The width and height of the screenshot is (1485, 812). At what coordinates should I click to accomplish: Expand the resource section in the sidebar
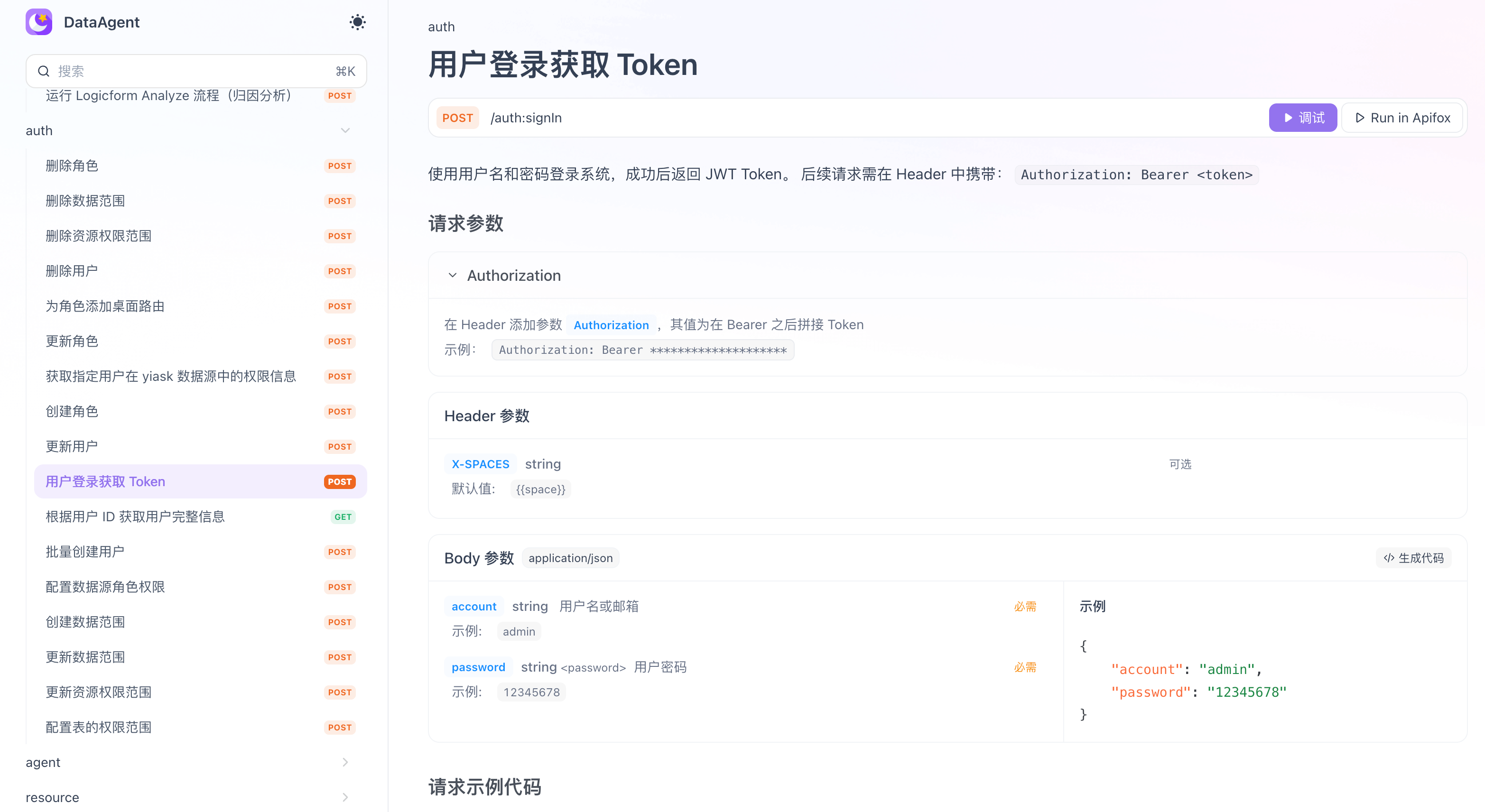tap(345, 798)
